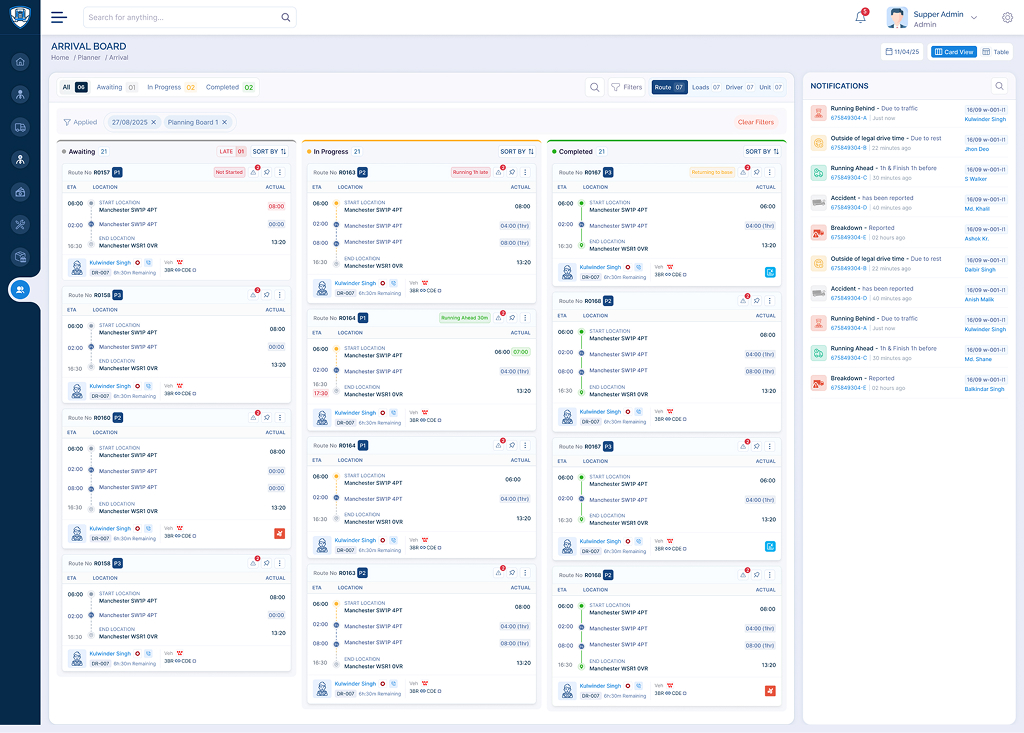This screenshot has width=1024, height=733.
Task: Switch to Card View
Action: tap(953, 52)
